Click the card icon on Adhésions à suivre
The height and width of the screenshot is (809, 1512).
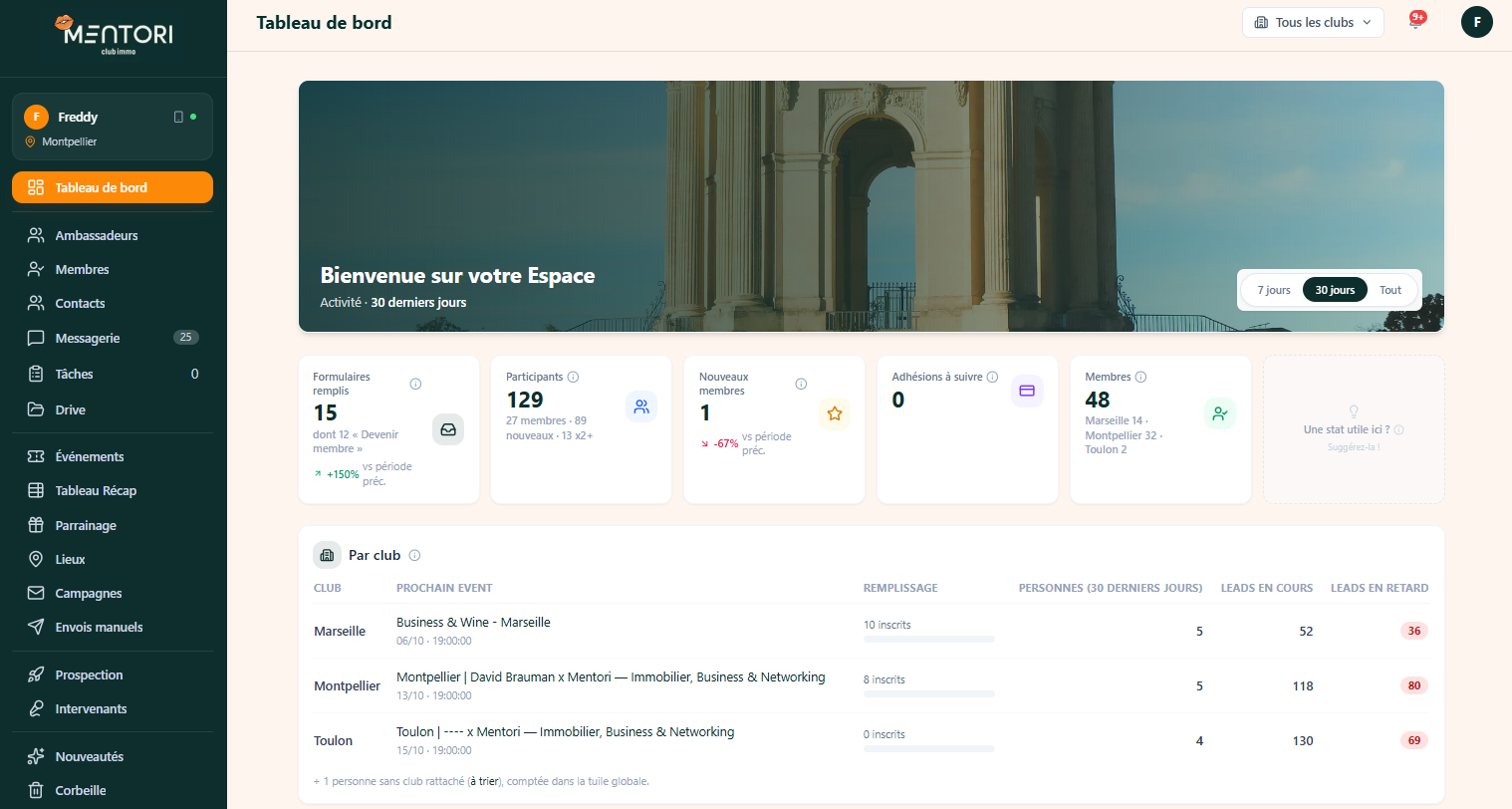tap(1027, 391)
